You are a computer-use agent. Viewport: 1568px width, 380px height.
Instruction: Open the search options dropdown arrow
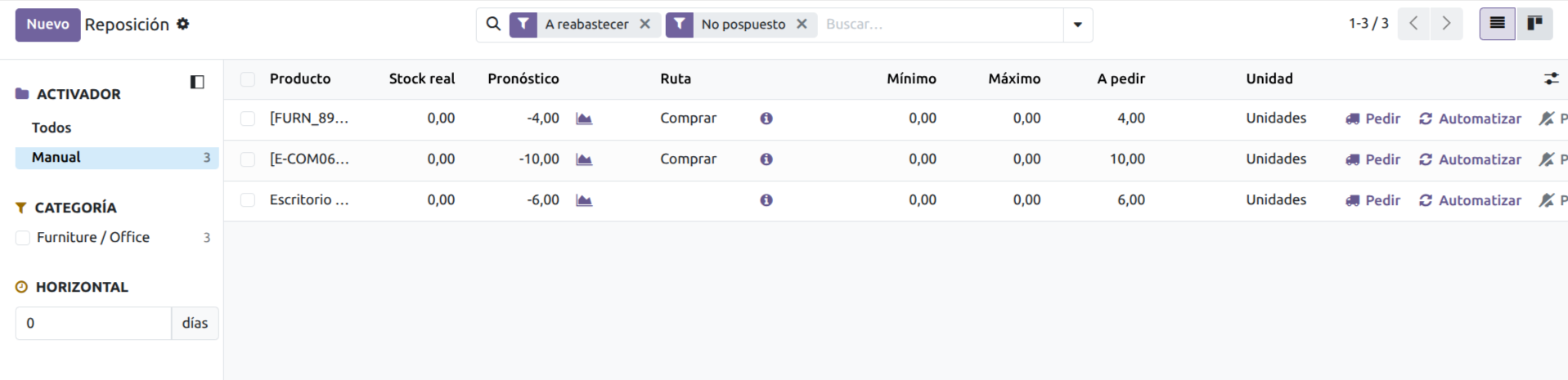(x=1078, y=25)
